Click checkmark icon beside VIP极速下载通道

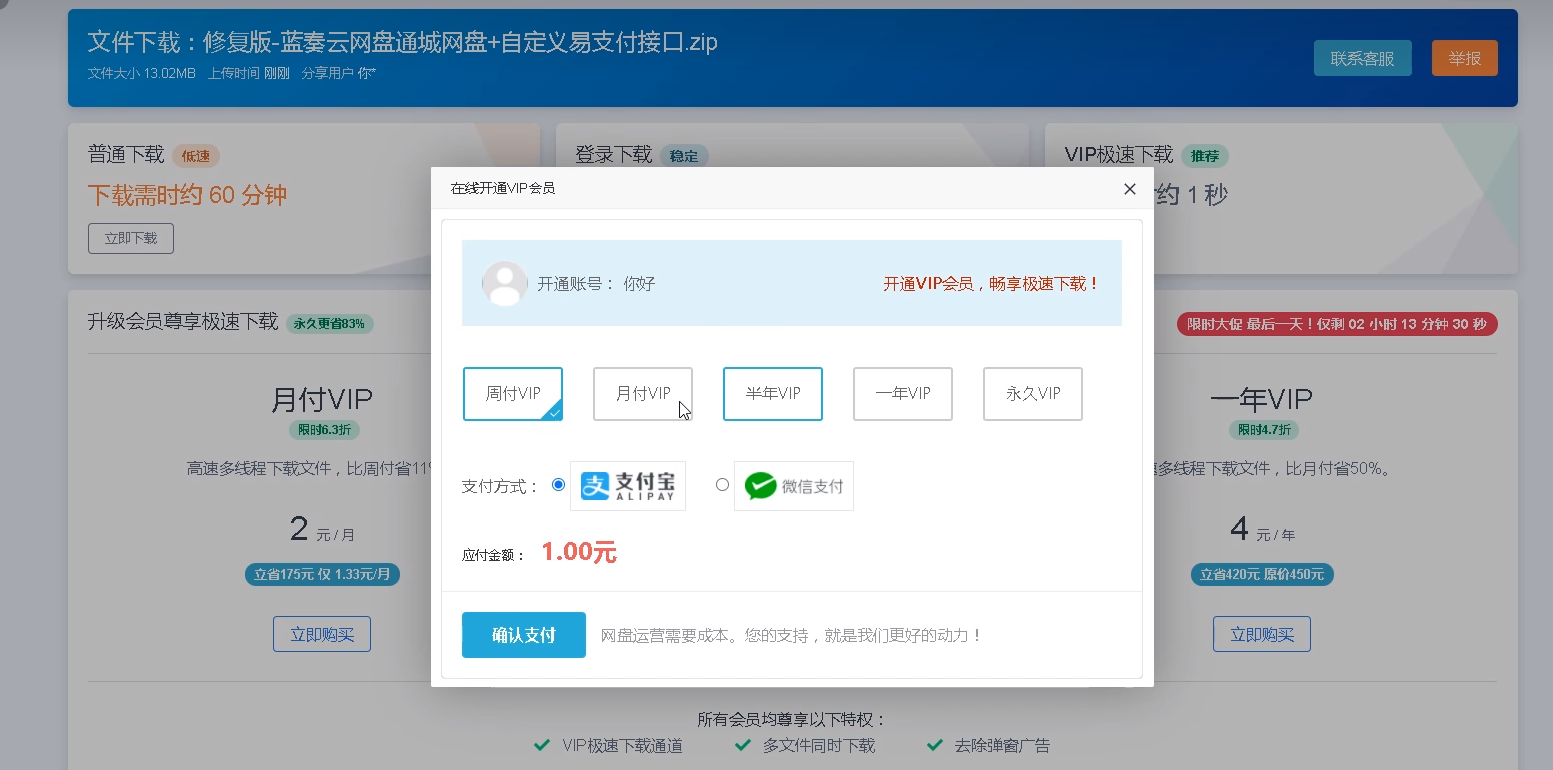click(542, 745)
